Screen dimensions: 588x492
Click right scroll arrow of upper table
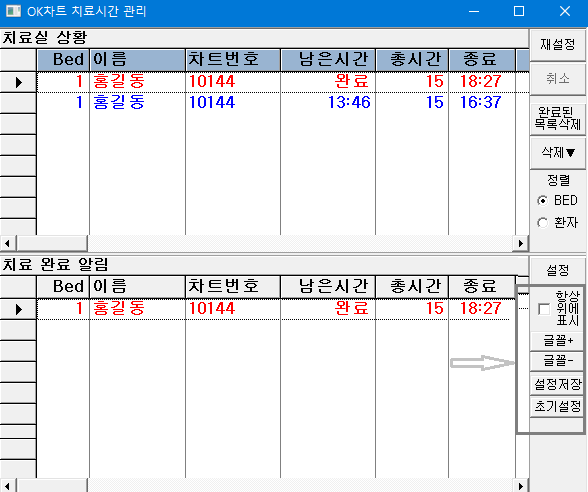point(520,243)
